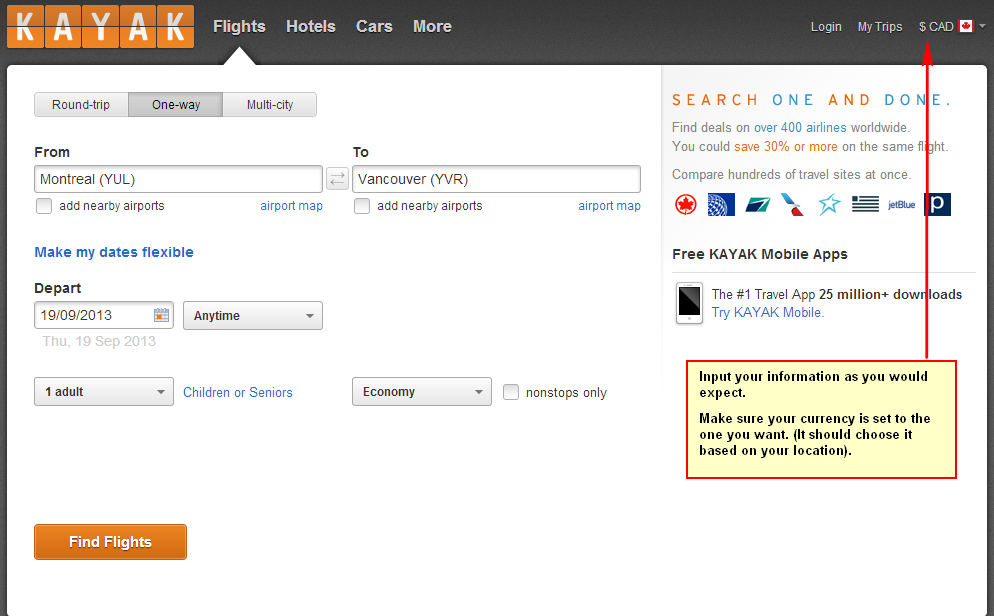
Task: Click the depart date field 19/09/2013
Action: click(x=104, y=315)
